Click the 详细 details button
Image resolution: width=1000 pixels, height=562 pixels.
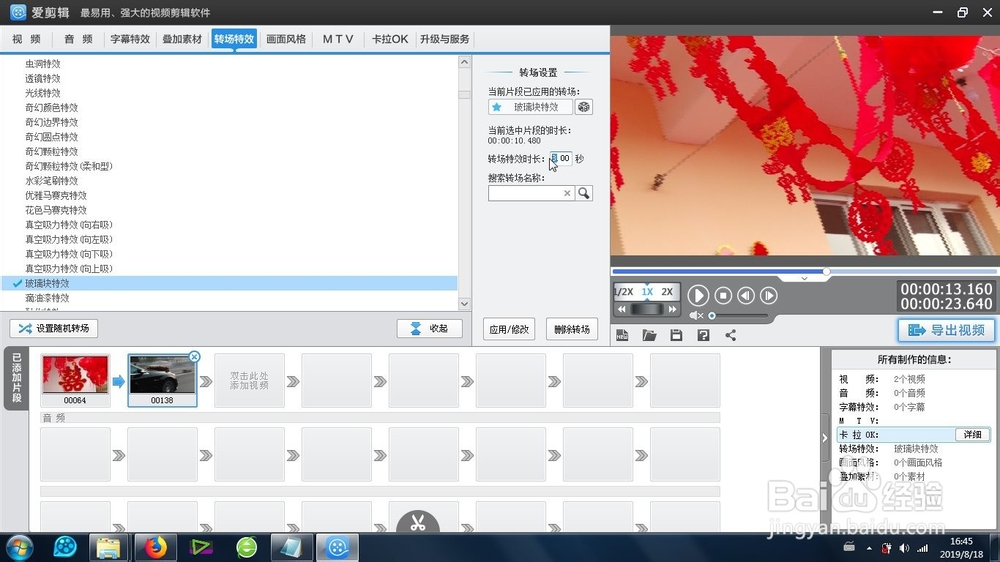coord(972,434)
